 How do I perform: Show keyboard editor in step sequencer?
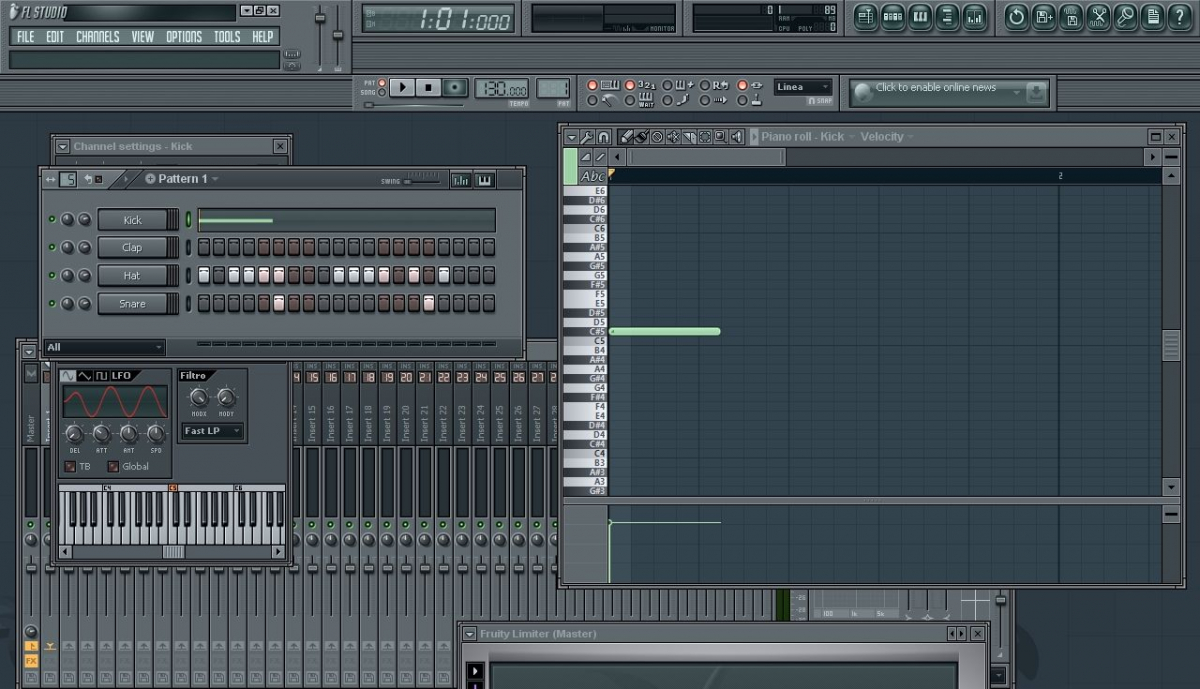pos(485,180)
